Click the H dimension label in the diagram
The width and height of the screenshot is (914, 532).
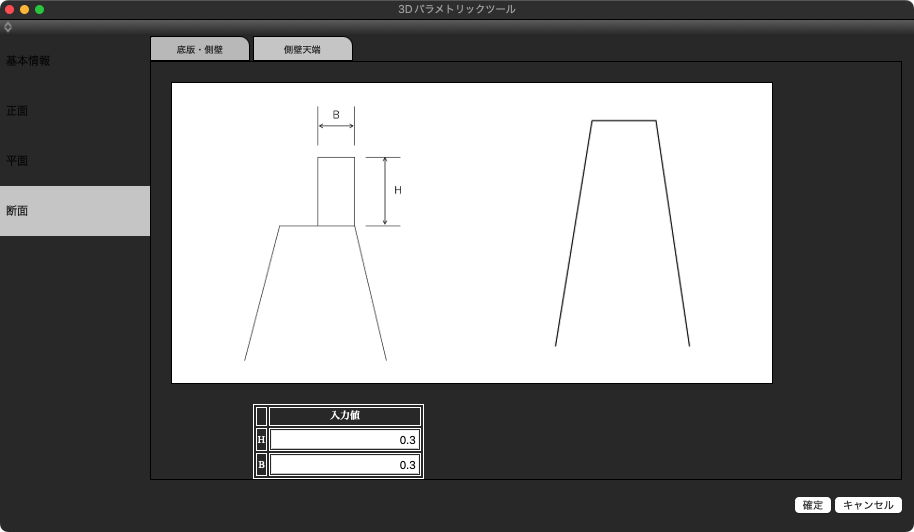coord(398,190)
